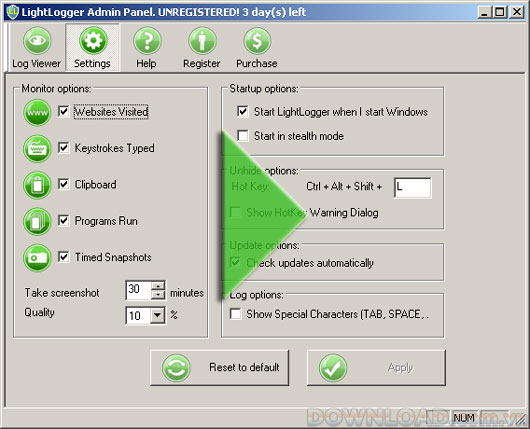The width and height of the screenshot is (530, 429).
Task: Click the keyboard Keystrokes Typed icon
Action: click(37, 149)
